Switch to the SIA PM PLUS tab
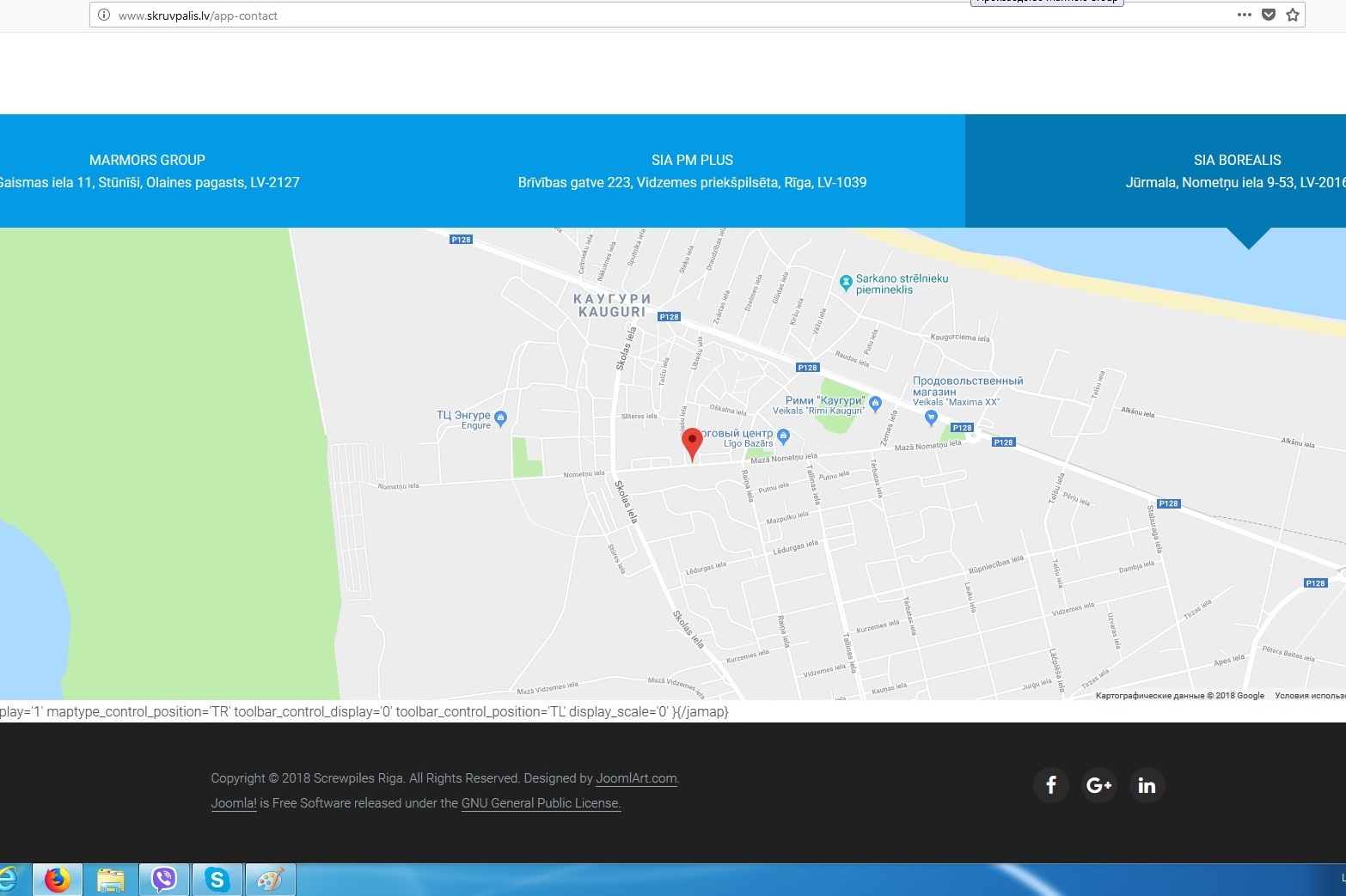The height and width of the screenshot is (896, 1346). tap(692, 171)
